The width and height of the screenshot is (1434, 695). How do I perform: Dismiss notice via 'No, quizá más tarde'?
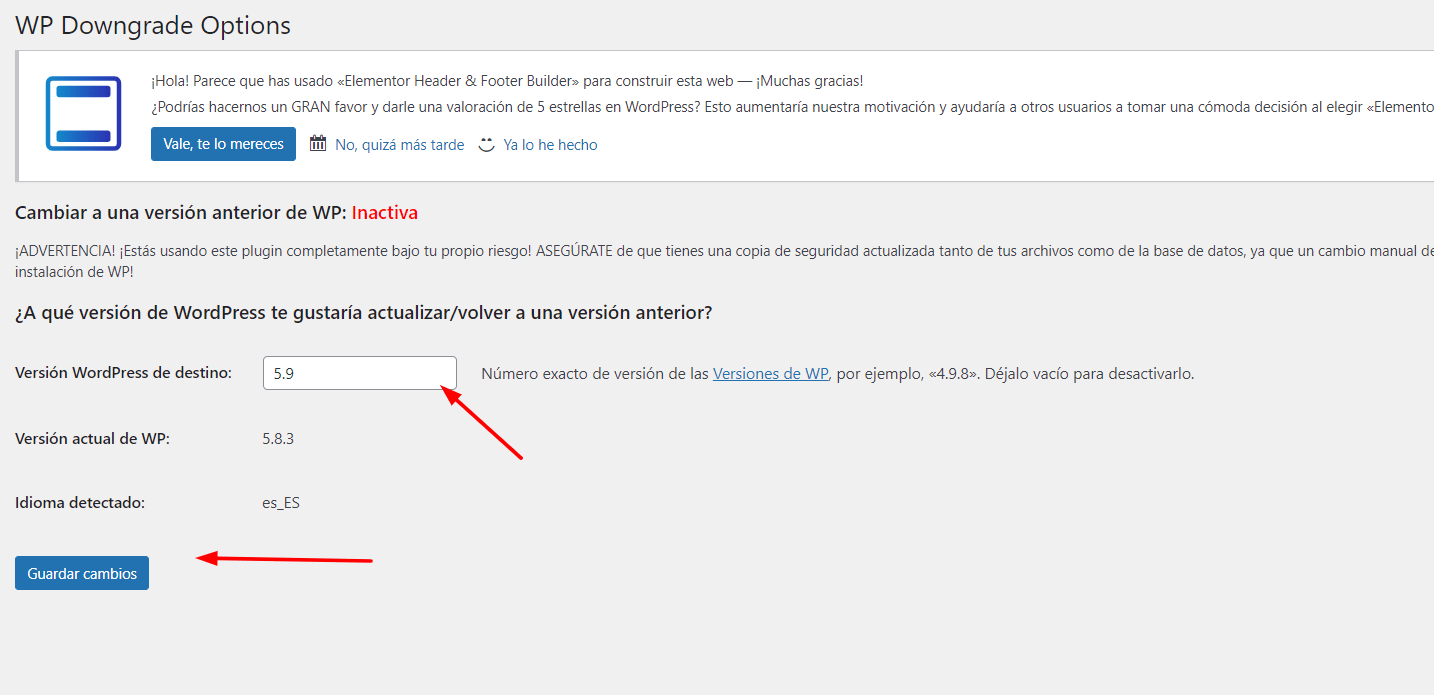coord(399,145)
